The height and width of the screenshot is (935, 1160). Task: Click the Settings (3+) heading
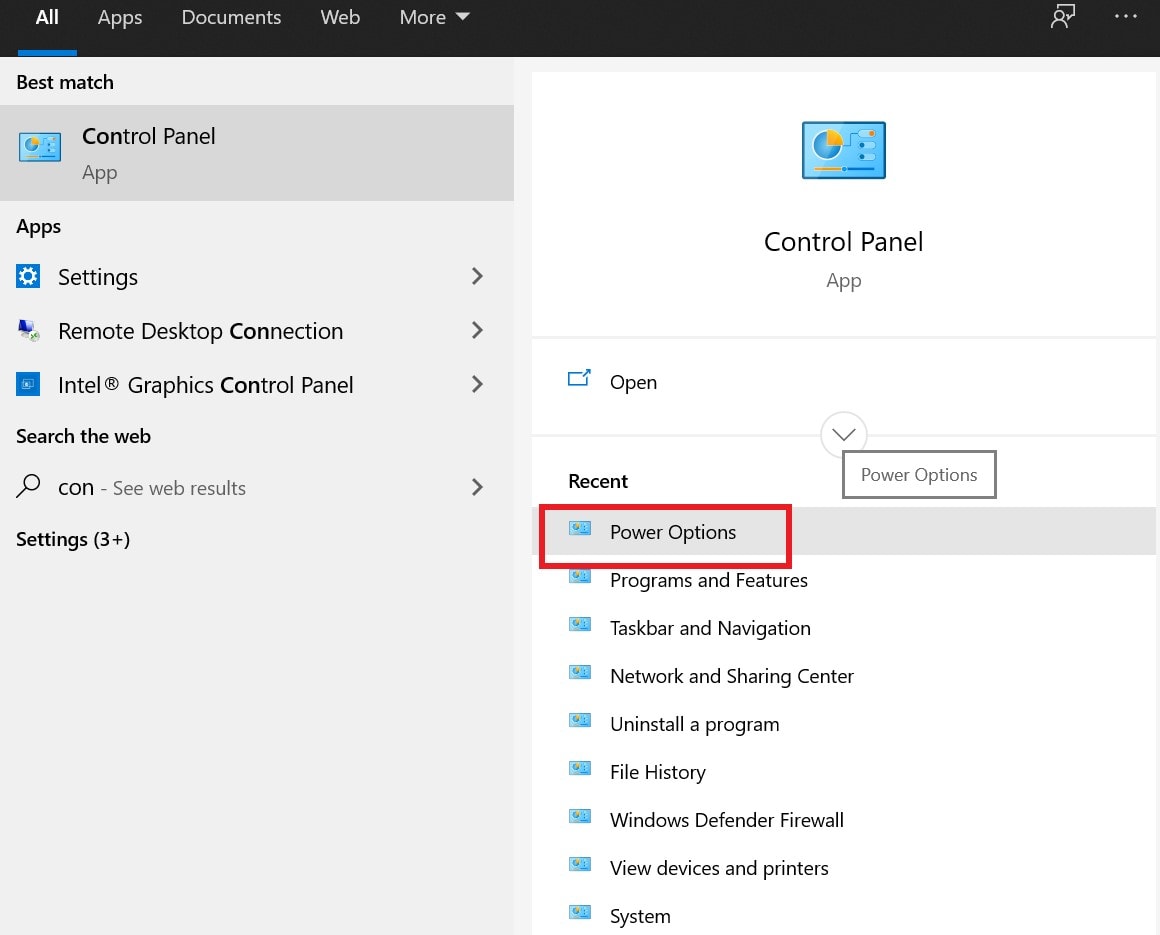pos(73,539)
